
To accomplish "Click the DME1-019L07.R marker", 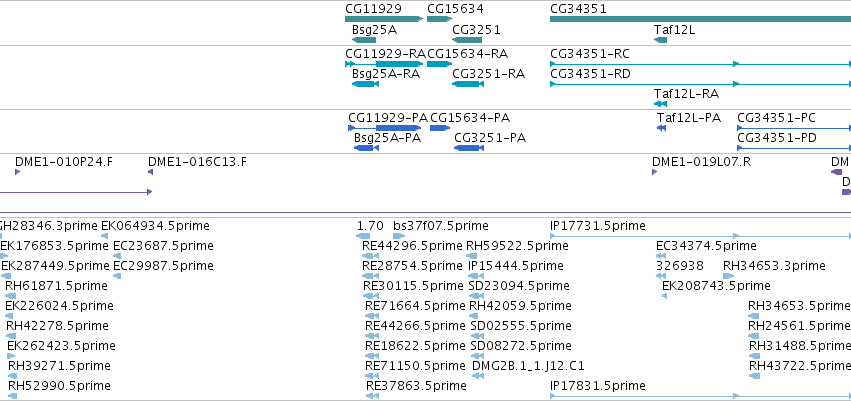I will 655,172.
